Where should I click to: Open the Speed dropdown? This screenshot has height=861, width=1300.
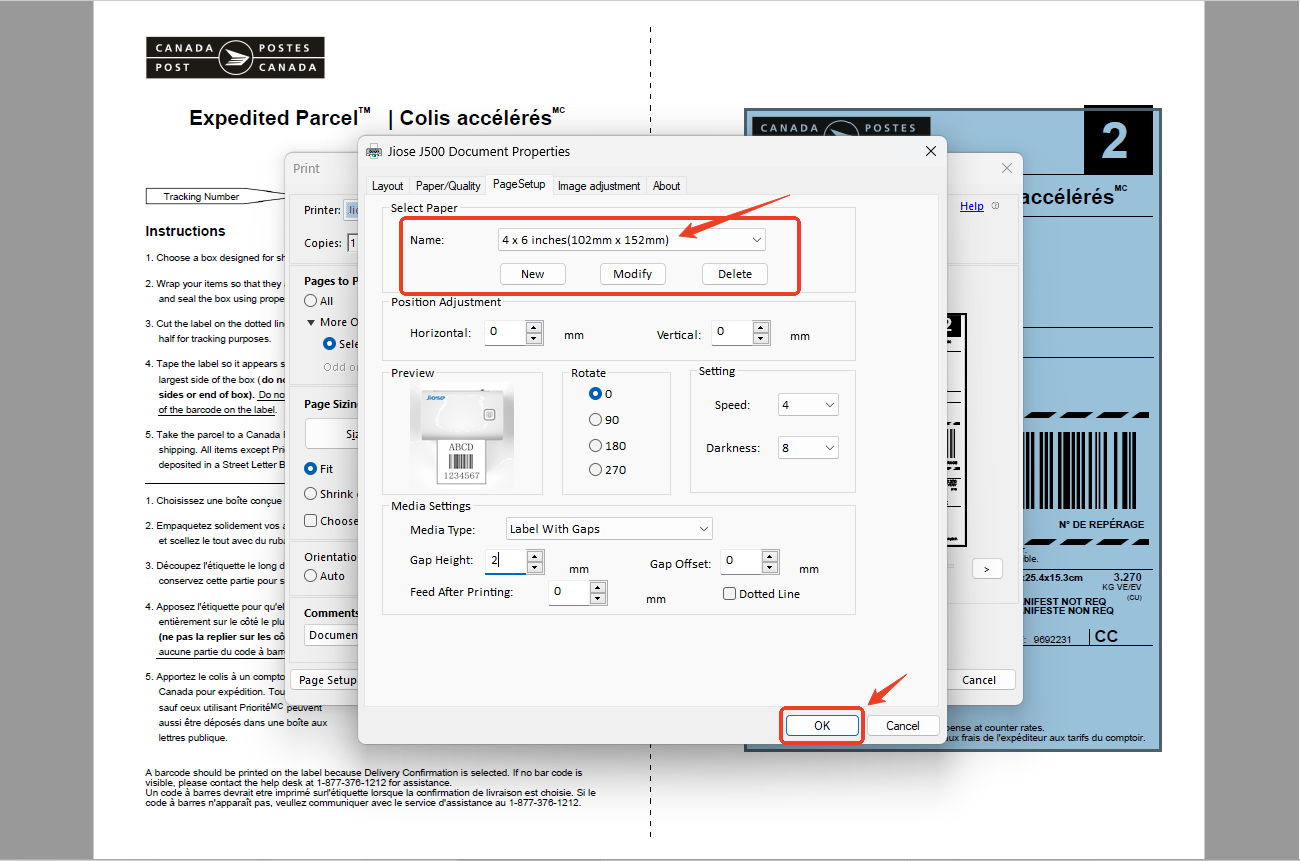[808, 405]
